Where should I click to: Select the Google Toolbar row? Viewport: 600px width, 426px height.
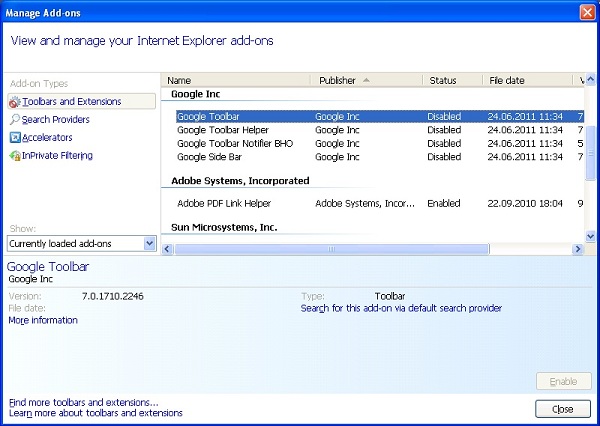(380, 116)
